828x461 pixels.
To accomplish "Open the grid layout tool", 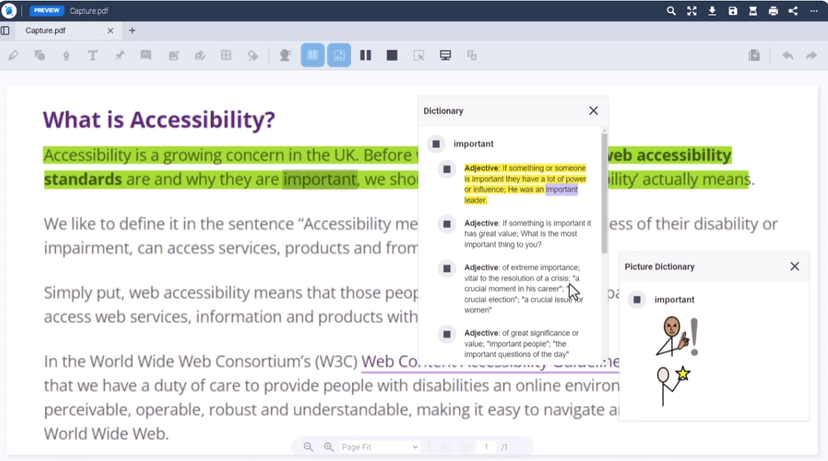I will pos(226,55).
